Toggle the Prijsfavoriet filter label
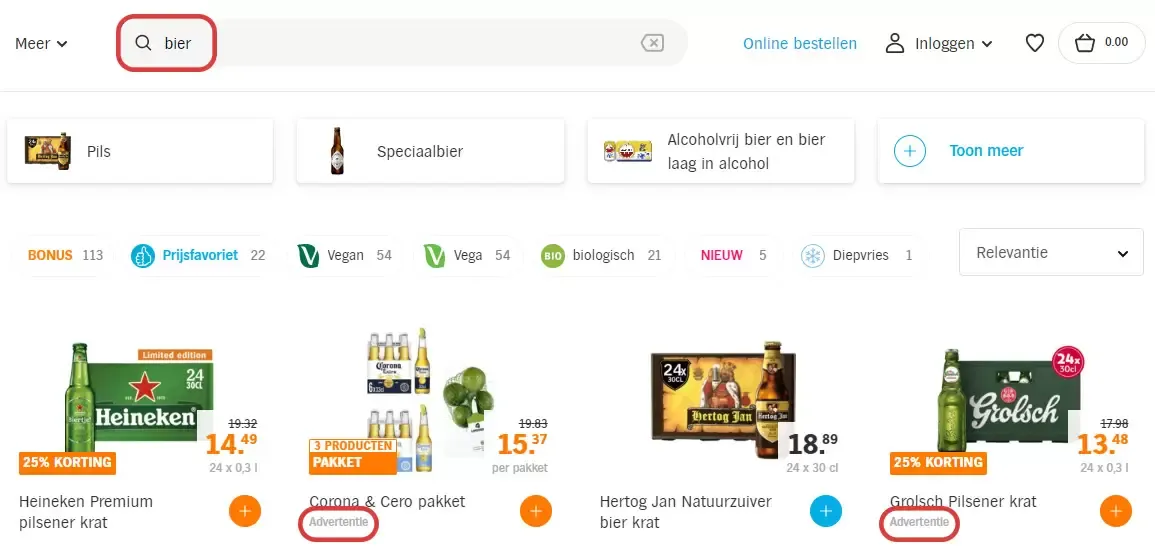Image resolution: width=1155 pixels, height=557 pixels. (200, 256)
